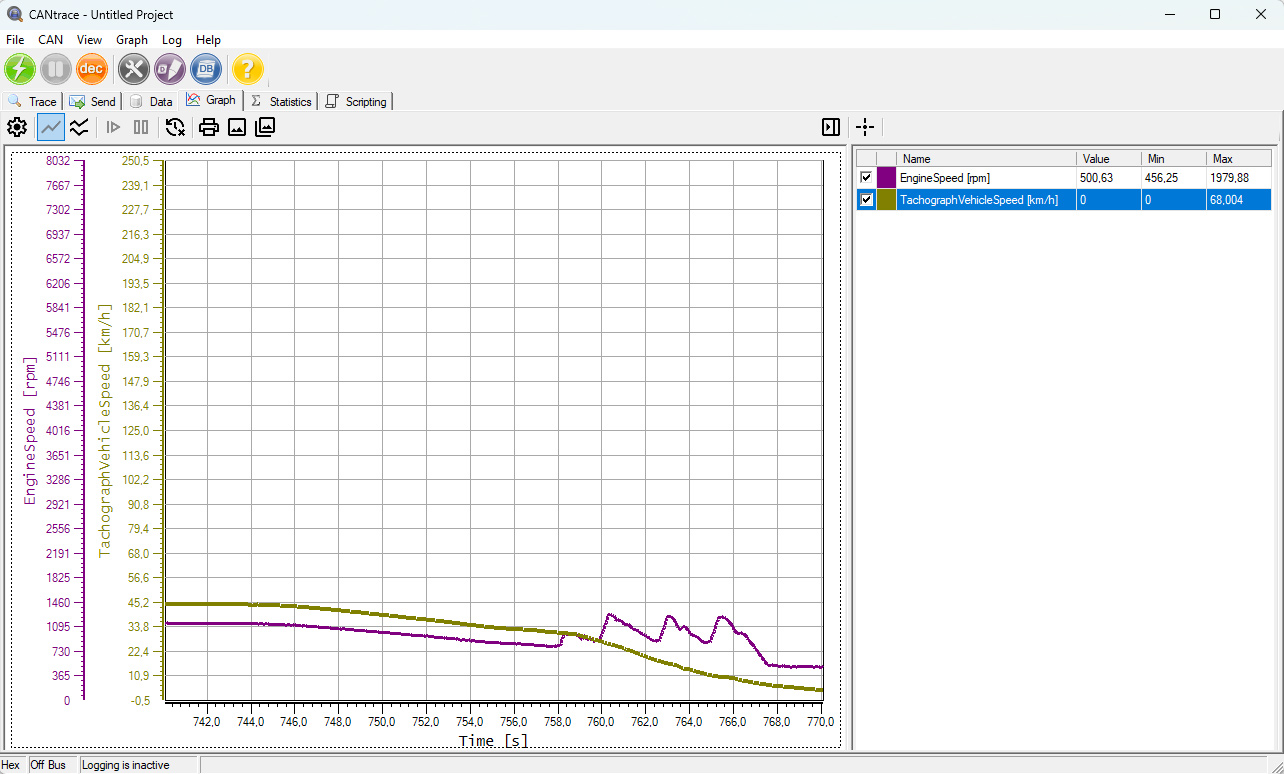Click the EngineSpeed min value 456,25

coord(1163,178)
